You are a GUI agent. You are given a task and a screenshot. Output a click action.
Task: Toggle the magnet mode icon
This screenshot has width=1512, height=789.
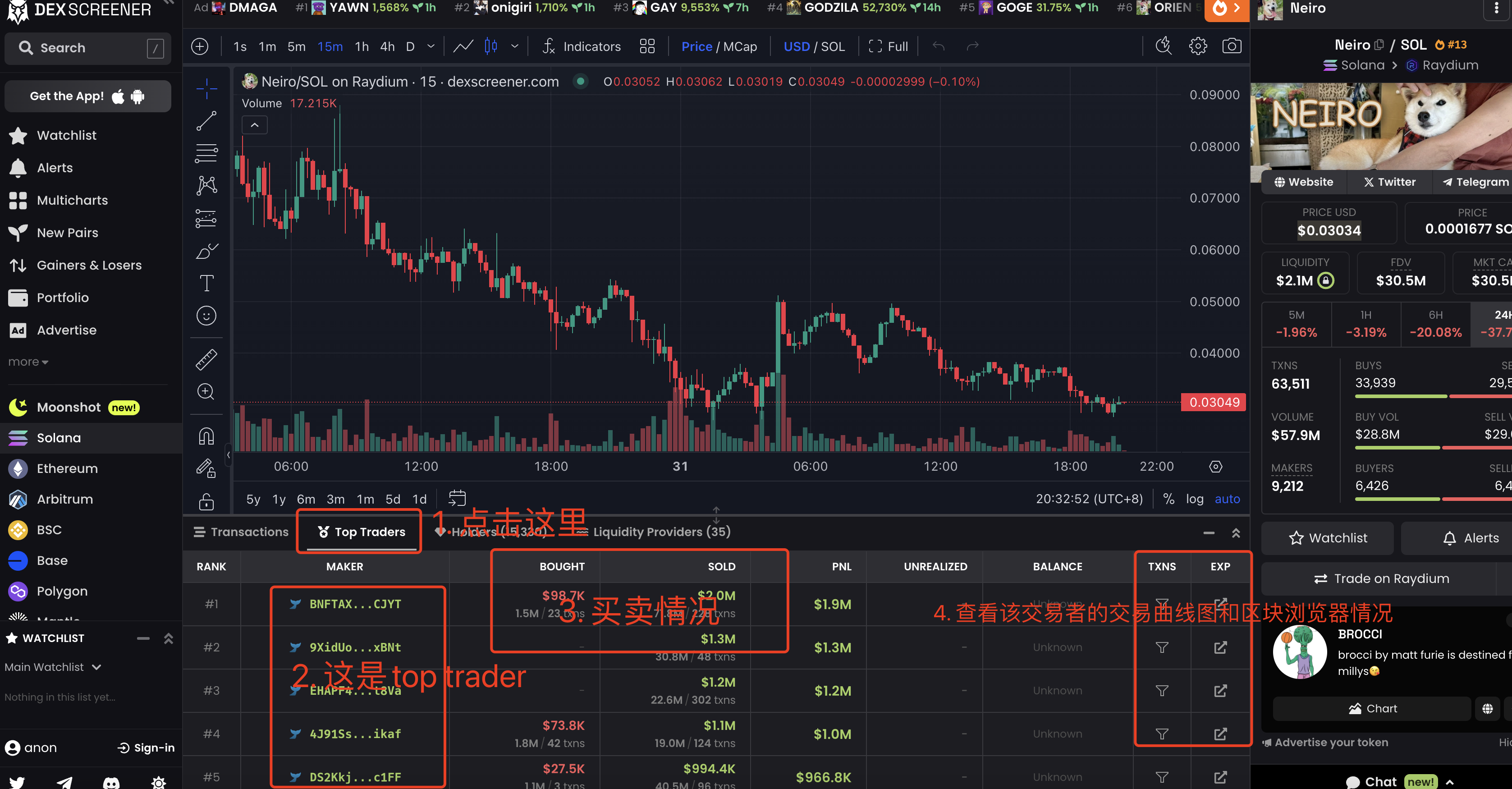point(206,436)
